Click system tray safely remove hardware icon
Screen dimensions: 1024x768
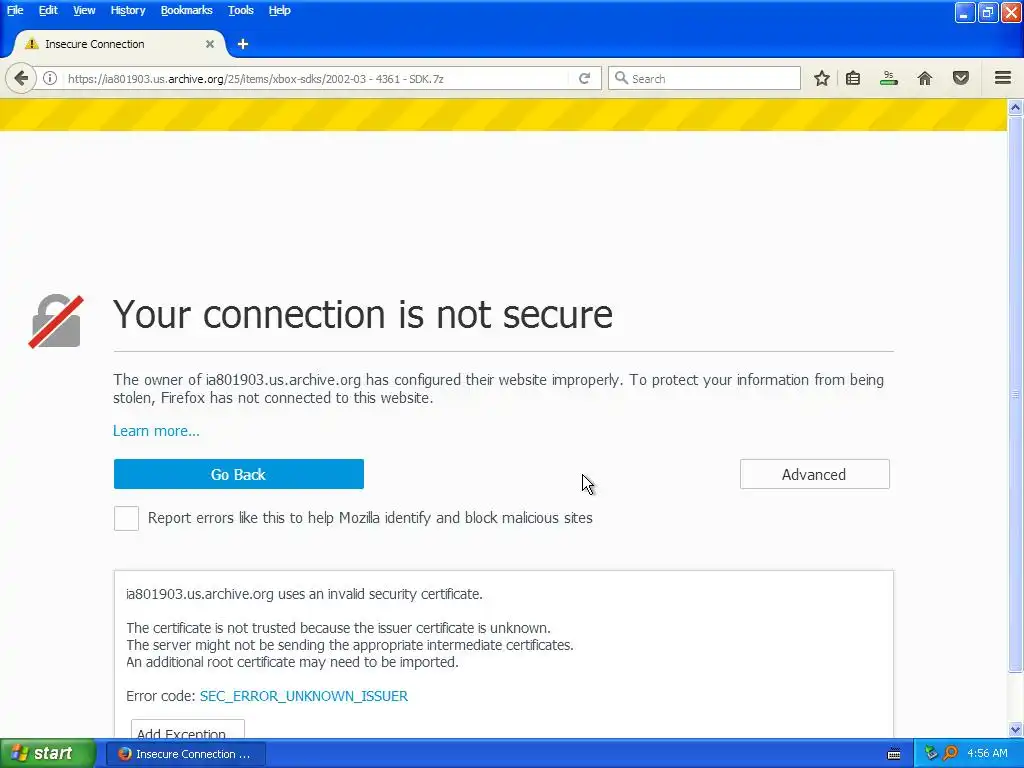click(x=931, y=753)
